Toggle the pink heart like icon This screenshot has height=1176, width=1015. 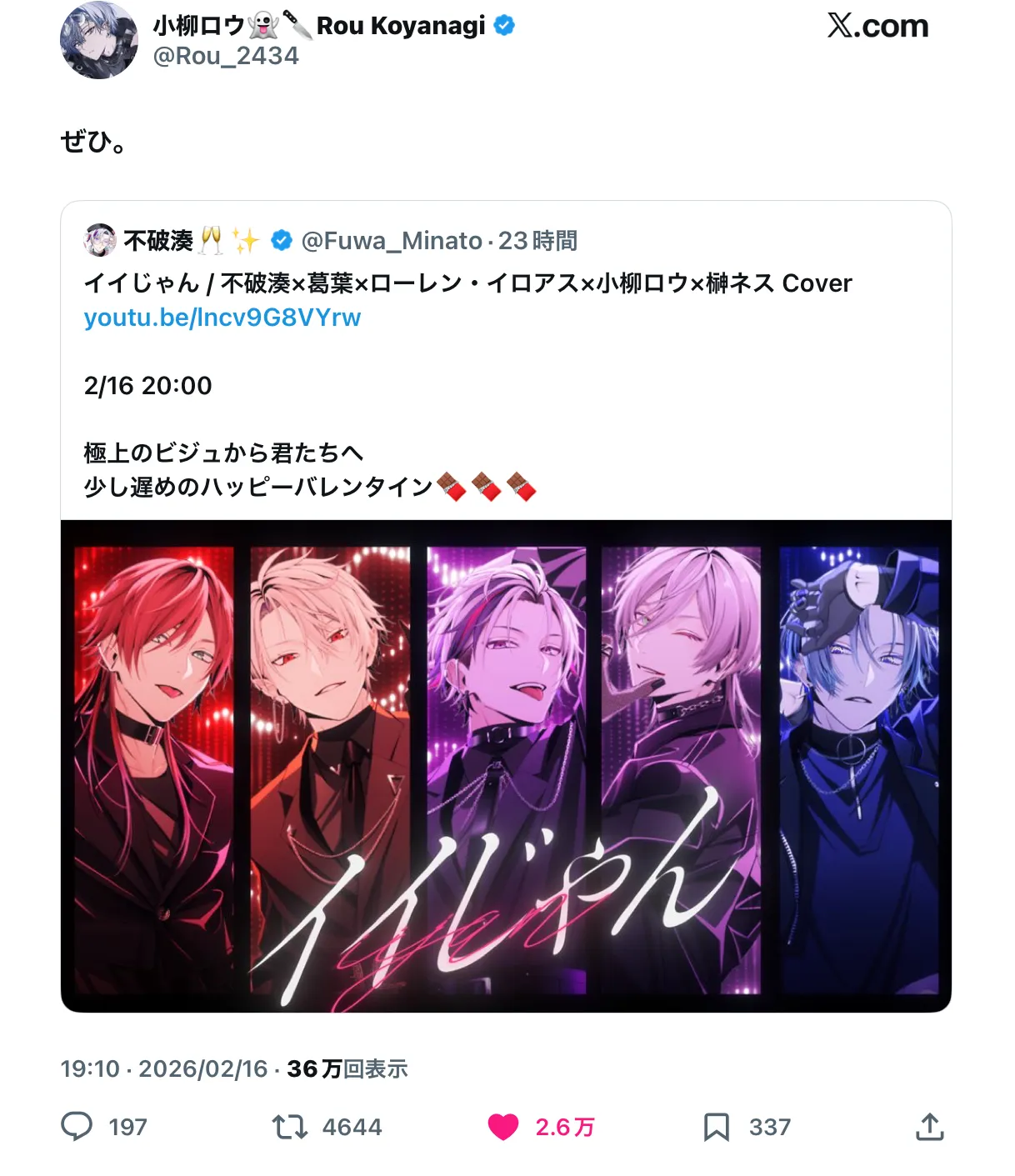[x=503, y=1128]
